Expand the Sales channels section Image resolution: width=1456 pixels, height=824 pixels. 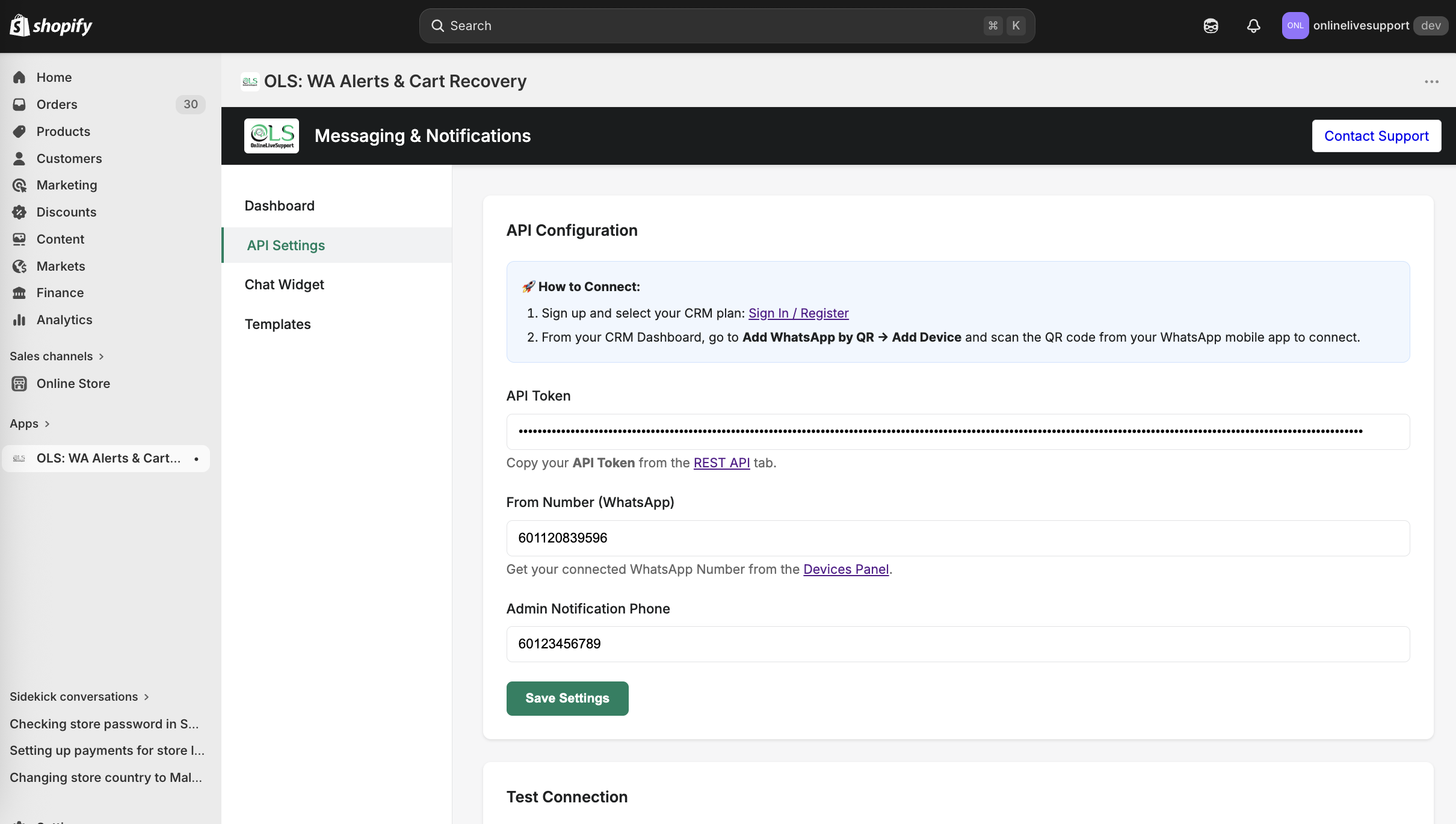[57, 357]
